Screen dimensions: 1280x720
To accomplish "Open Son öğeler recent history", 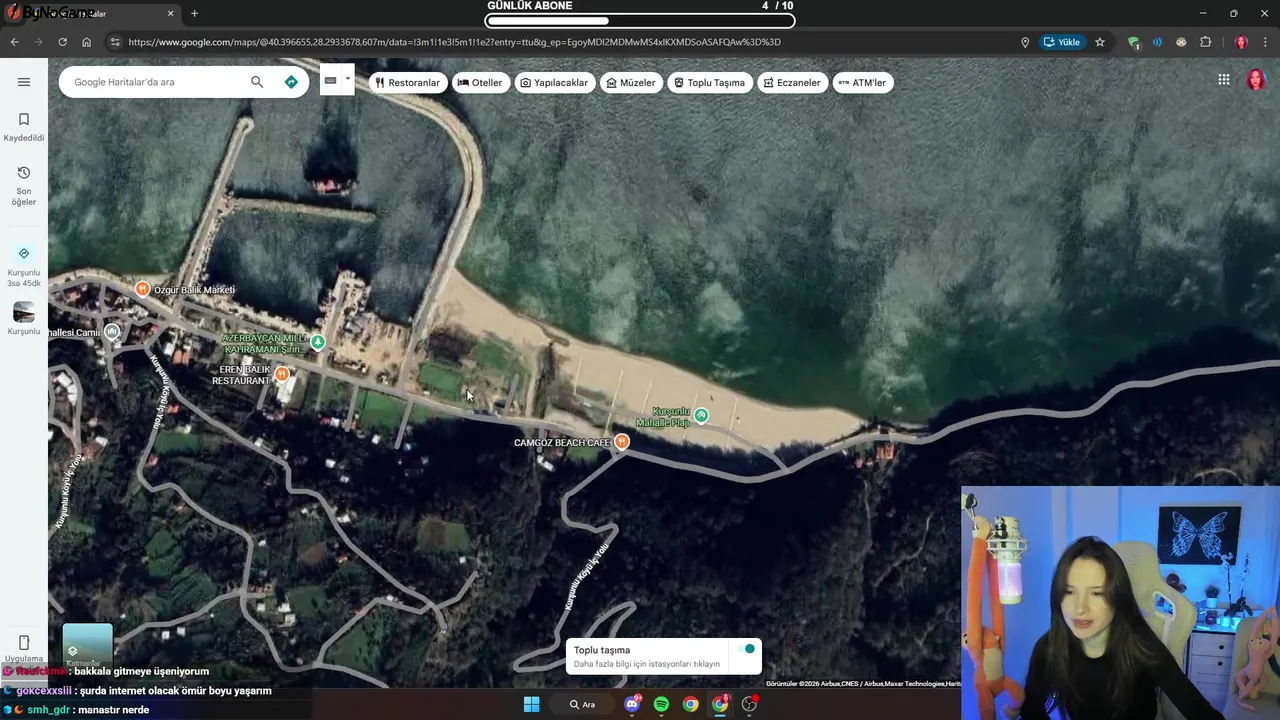I will tap(24, 186).
